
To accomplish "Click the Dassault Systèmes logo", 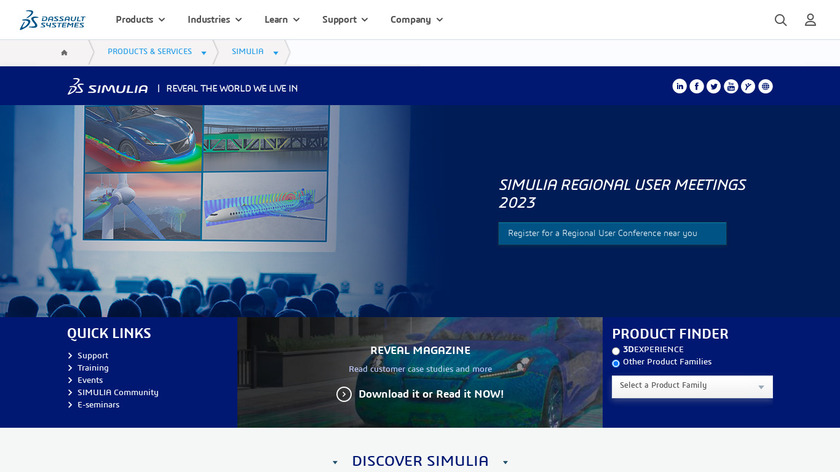I will click(52, 20).
